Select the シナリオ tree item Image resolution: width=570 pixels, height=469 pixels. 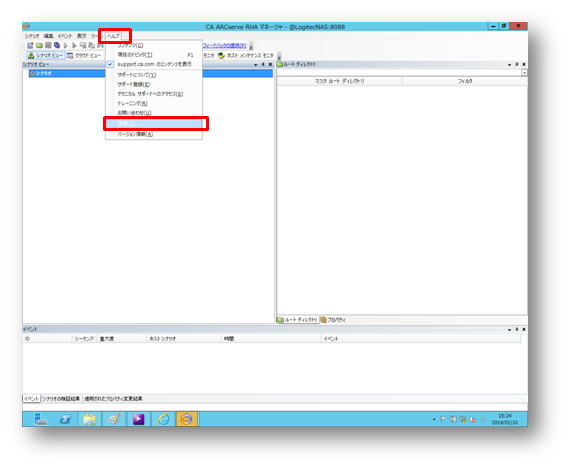point(41,73)
